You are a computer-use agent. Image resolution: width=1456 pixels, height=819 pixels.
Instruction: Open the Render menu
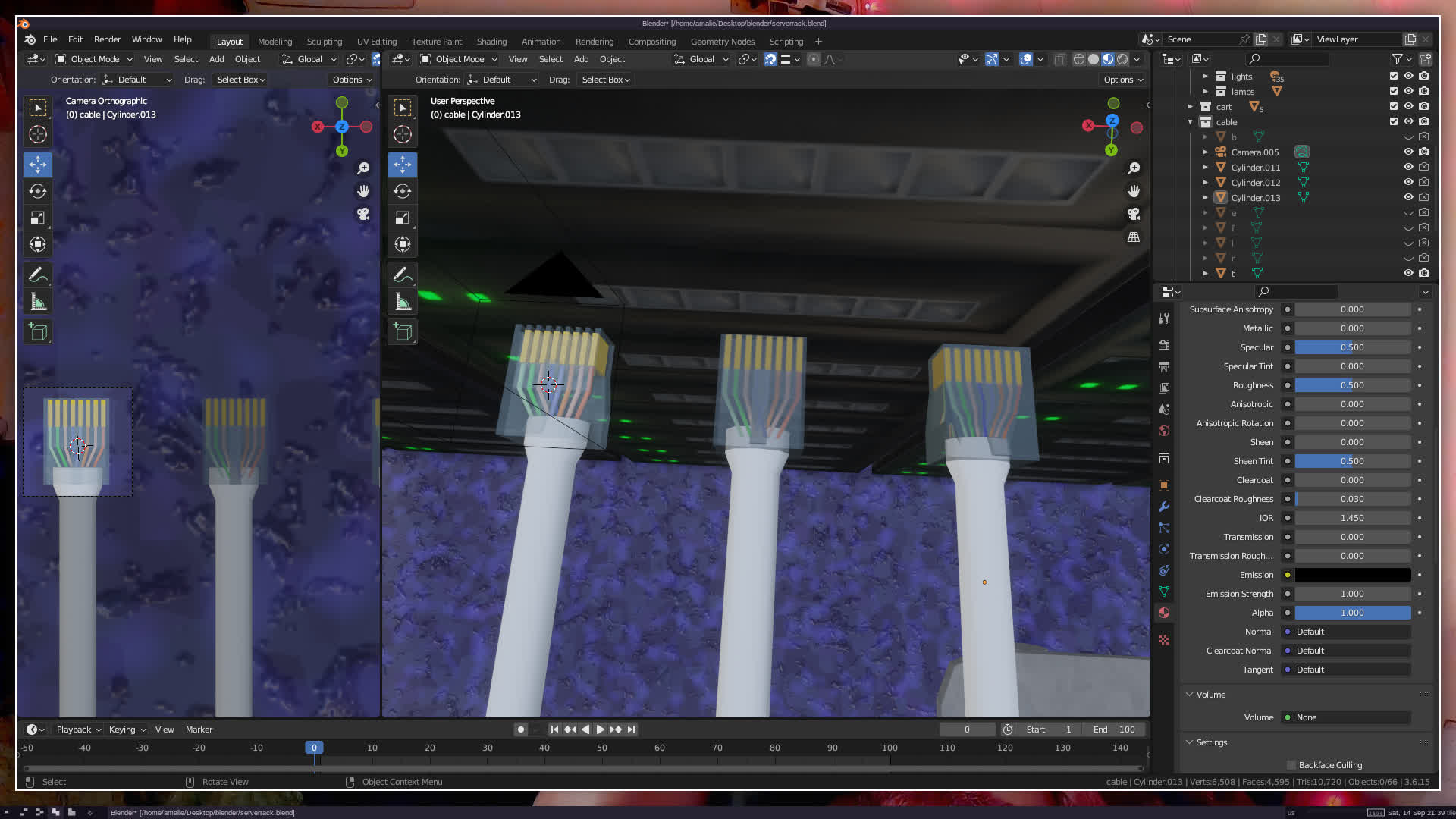coord(107,39)
